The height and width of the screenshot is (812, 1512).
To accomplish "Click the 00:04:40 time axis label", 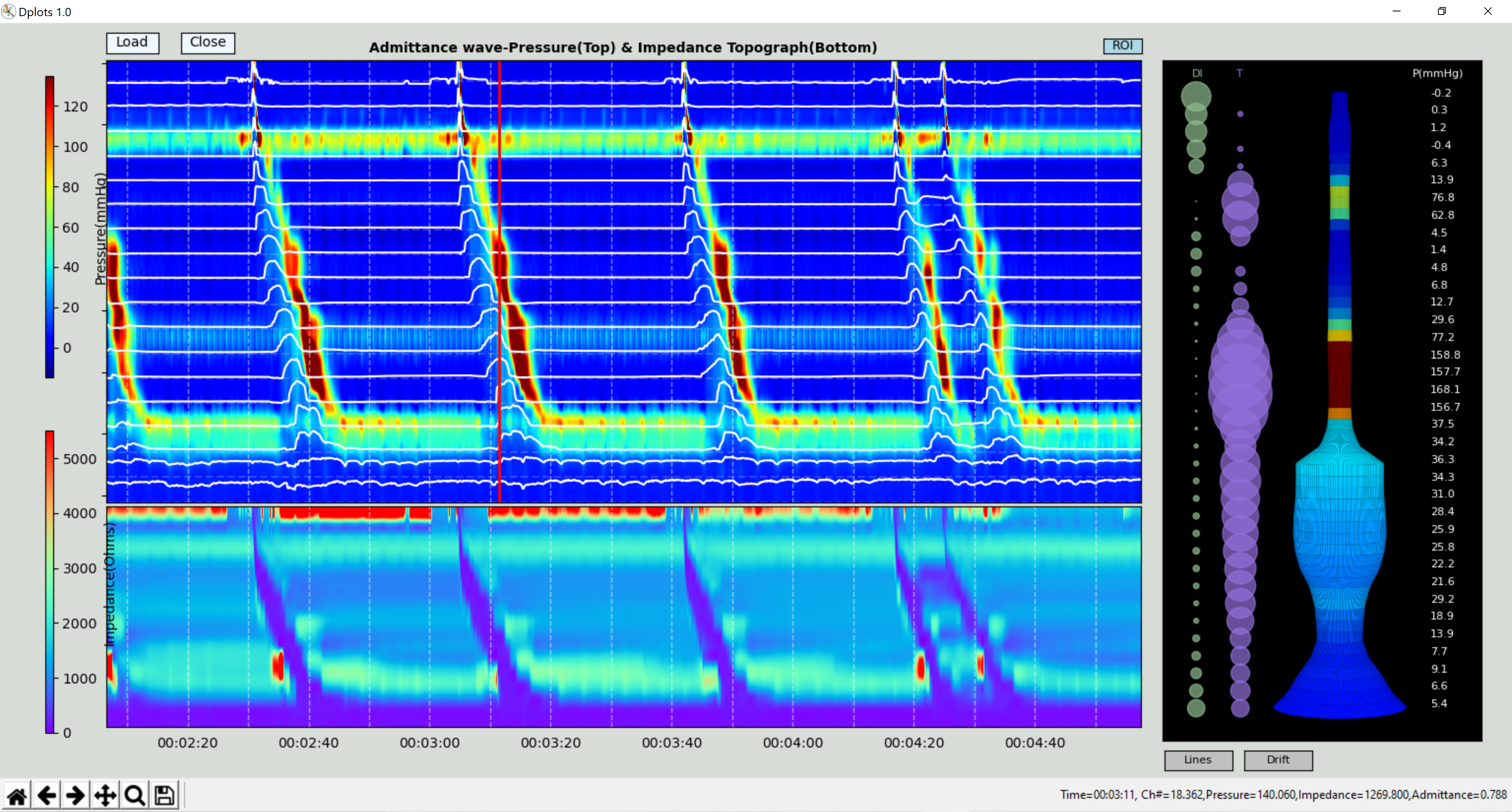I will (1035, 743).
